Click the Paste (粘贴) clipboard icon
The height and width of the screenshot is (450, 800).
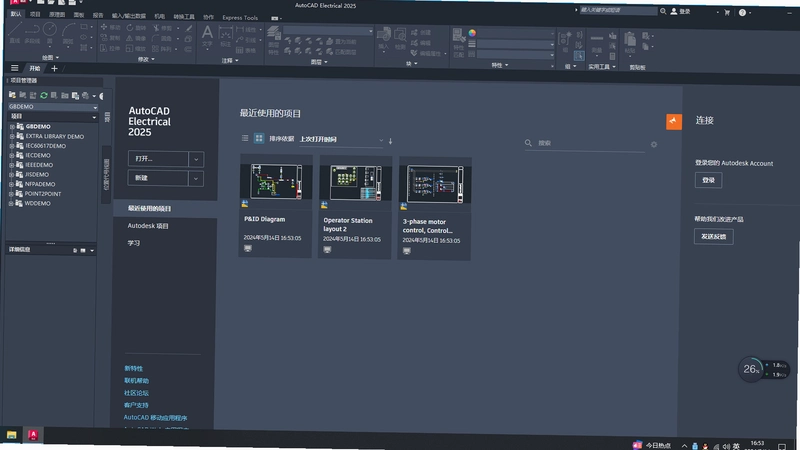point(630,42)
